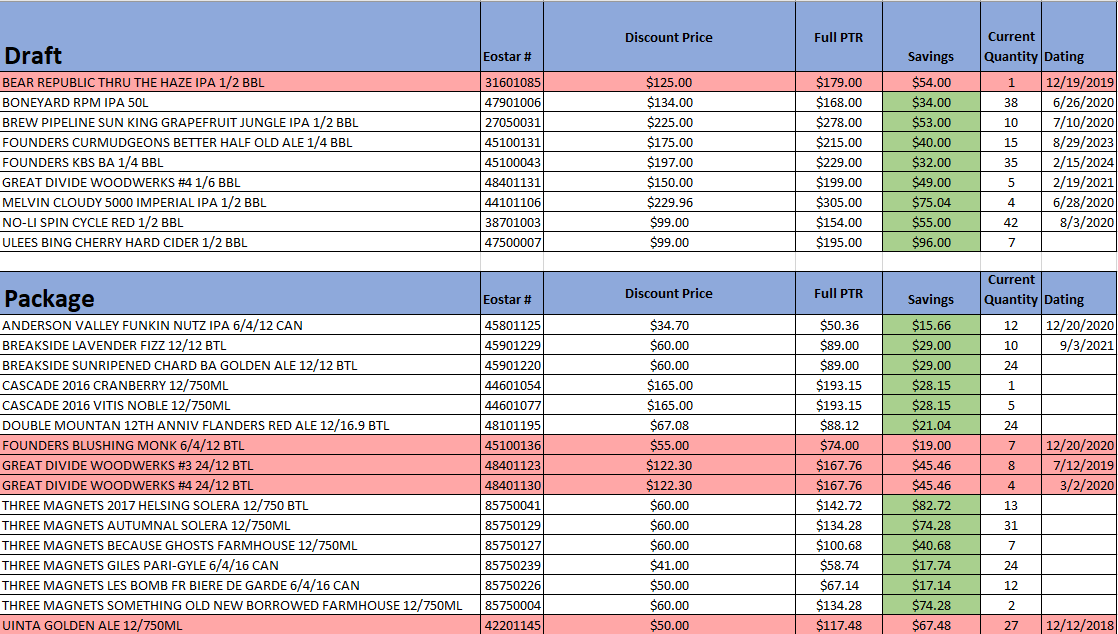This screenshot has width=1118, height=634.
Task: Click the $15.66 savings cell
Action: pos(931,325)
